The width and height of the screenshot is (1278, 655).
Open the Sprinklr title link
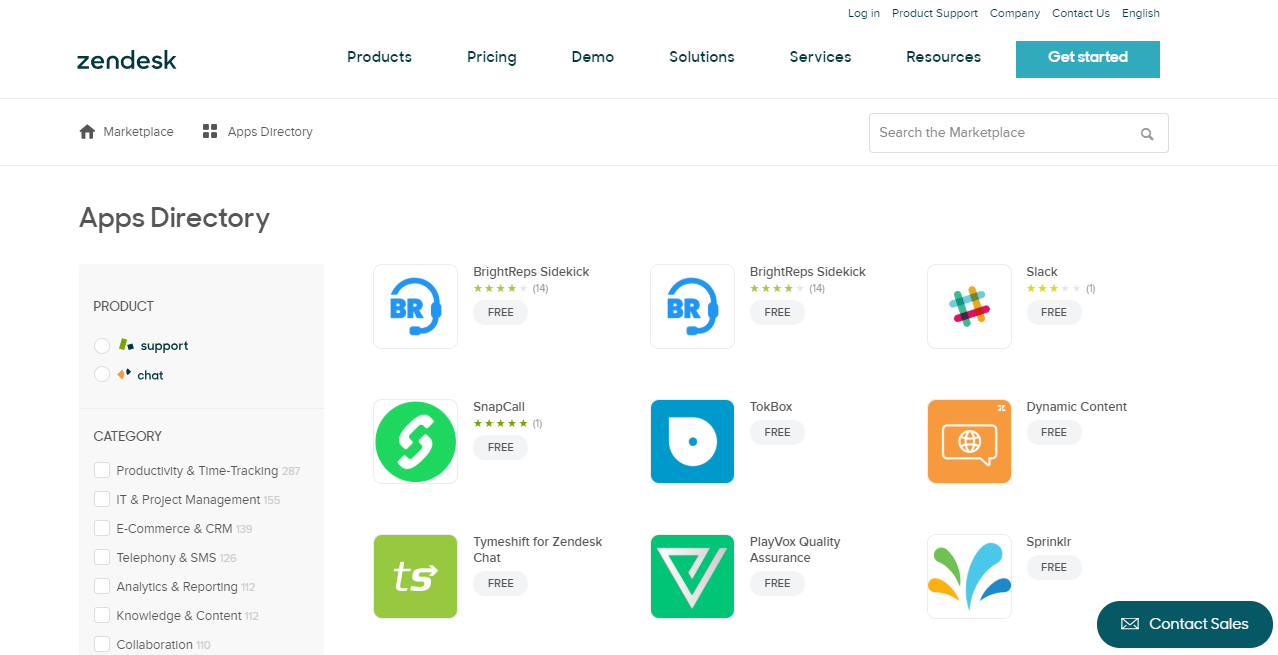coord(1049,542)
